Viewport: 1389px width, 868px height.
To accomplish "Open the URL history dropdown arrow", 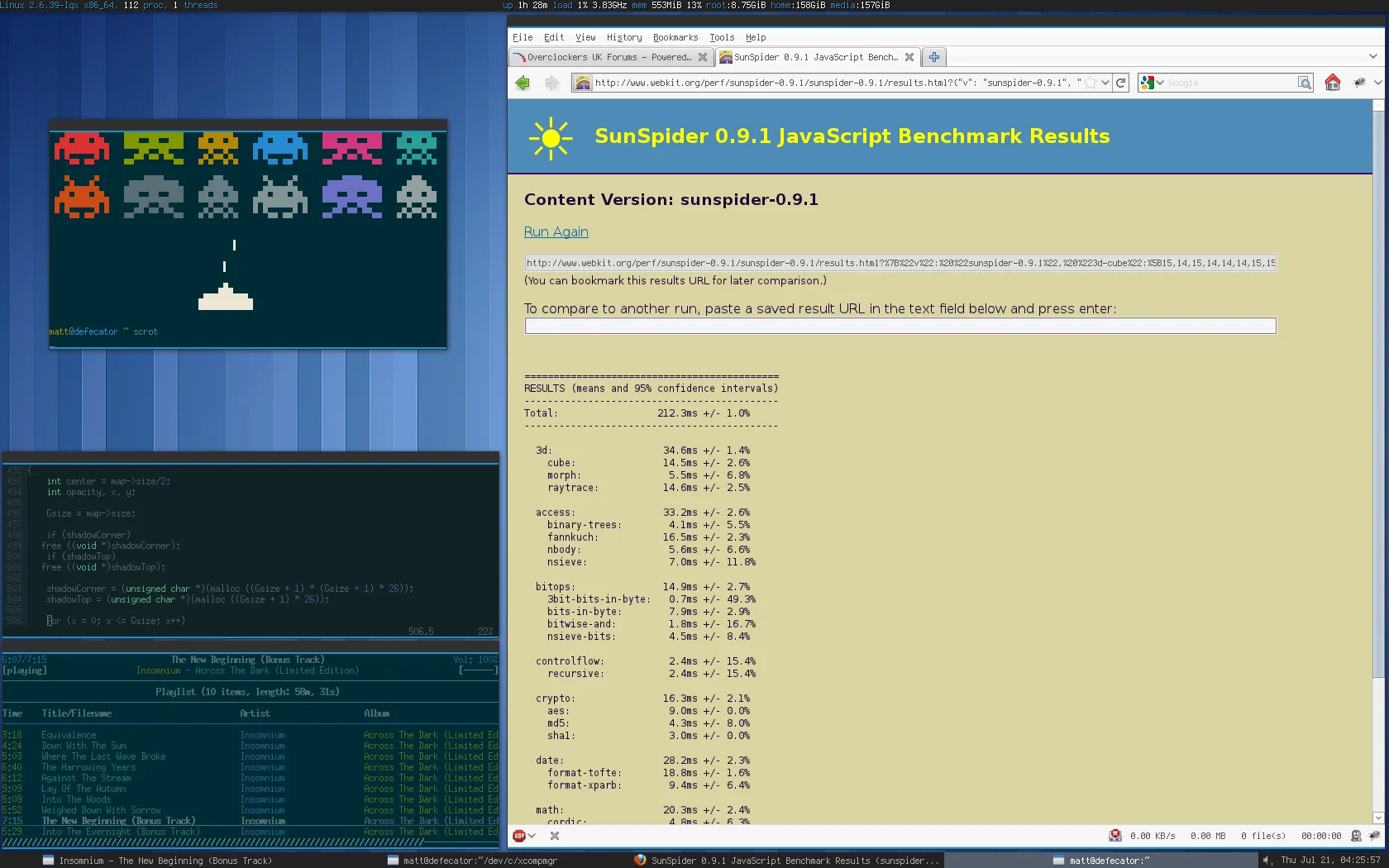I will [x=1105, y=83].
